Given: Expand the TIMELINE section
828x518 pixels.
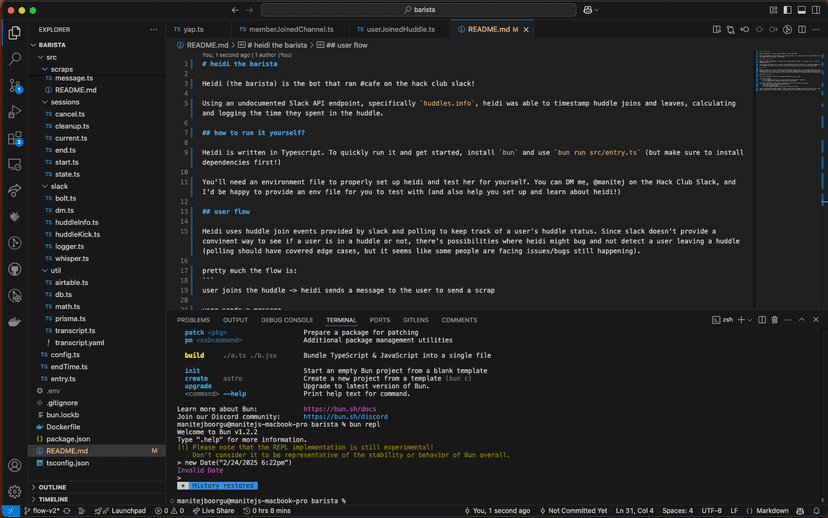Looking at the screenshot, I should point(53,499).
